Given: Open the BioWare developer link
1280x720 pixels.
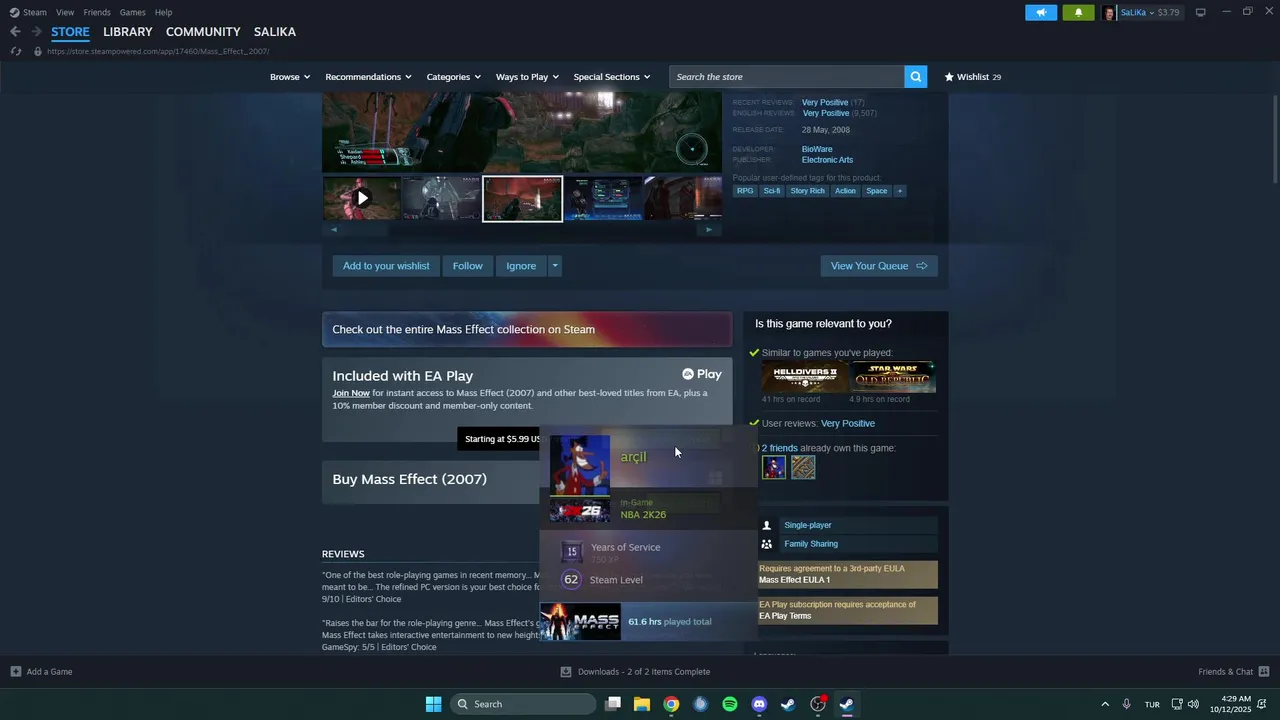Looking at the screenshot, I should (817, 149).
